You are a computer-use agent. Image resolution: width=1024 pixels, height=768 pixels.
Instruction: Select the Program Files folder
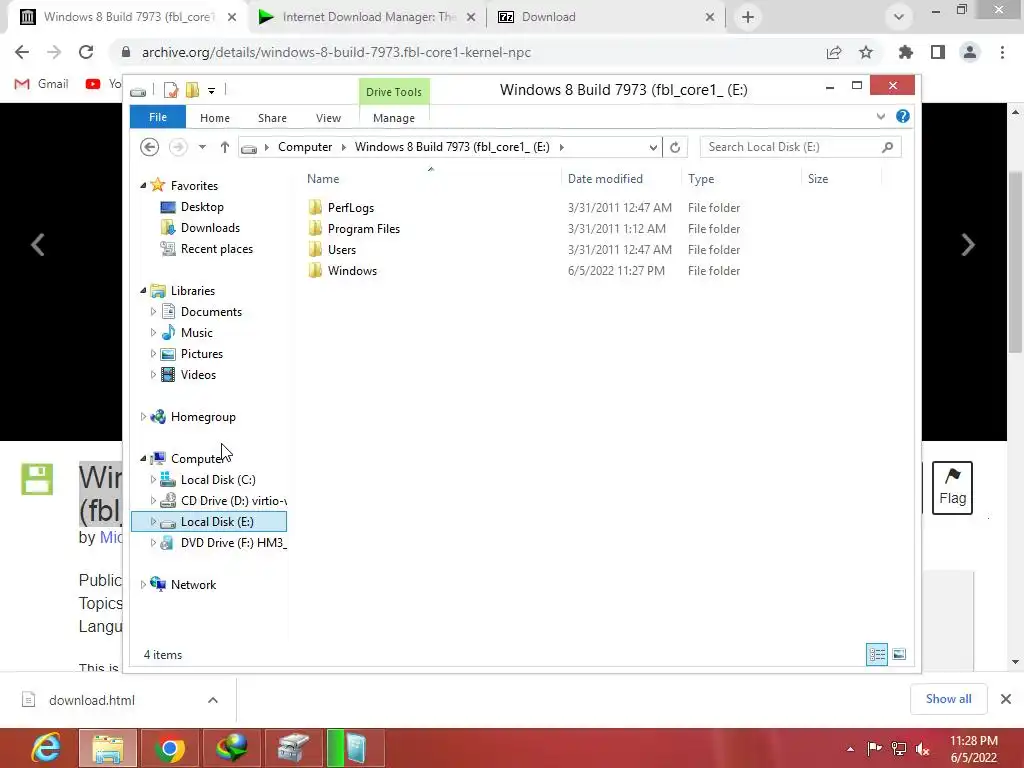[364, 229]
